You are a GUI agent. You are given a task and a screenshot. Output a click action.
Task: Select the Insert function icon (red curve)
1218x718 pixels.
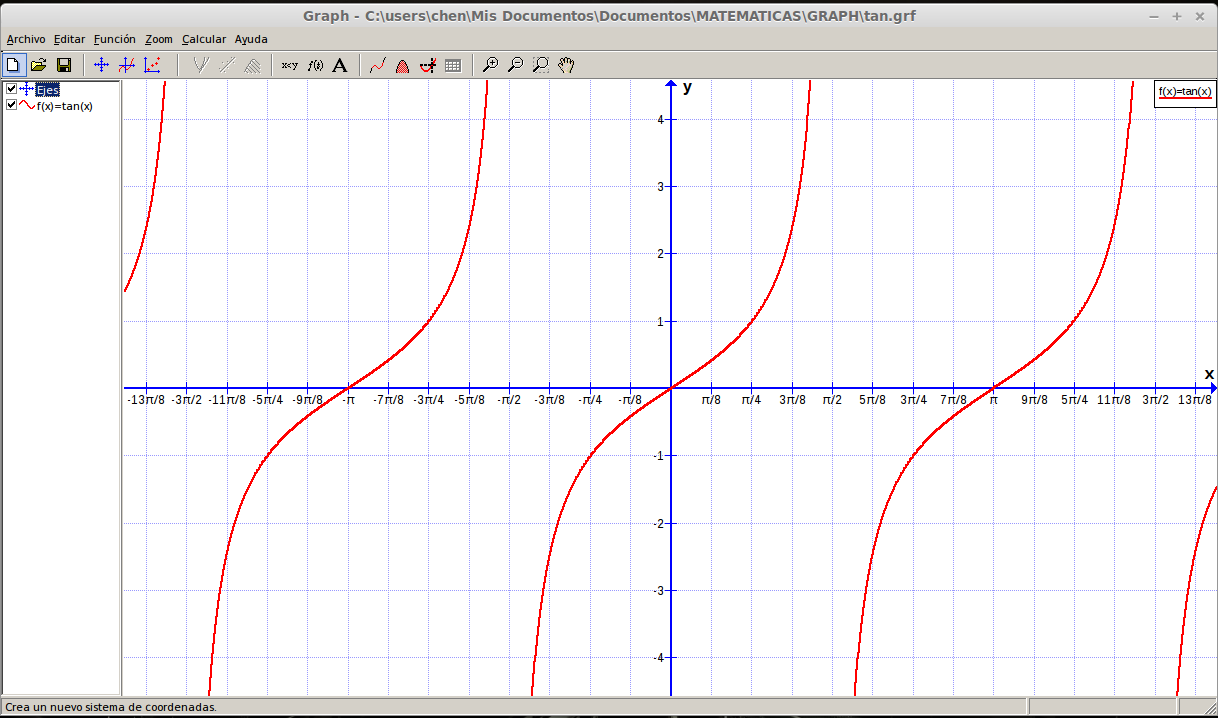tap(378, 65)
